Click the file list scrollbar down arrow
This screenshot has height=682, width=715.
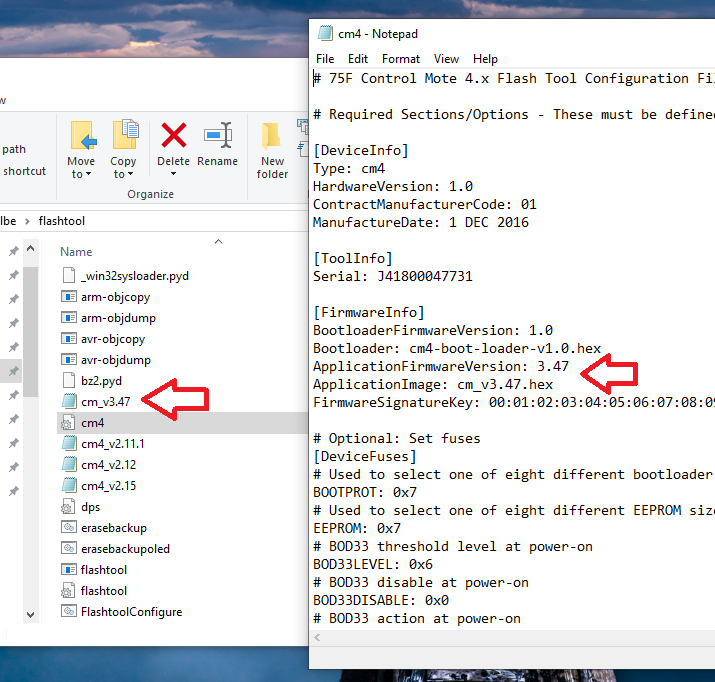tap(31, 615)
